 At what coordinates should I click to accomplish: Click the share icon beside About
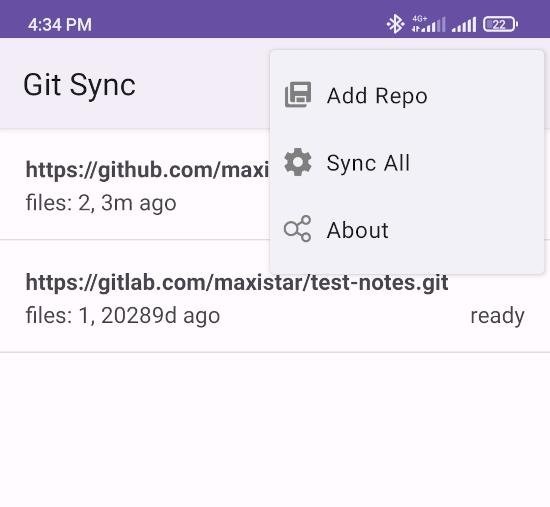(x=297, y=229)
